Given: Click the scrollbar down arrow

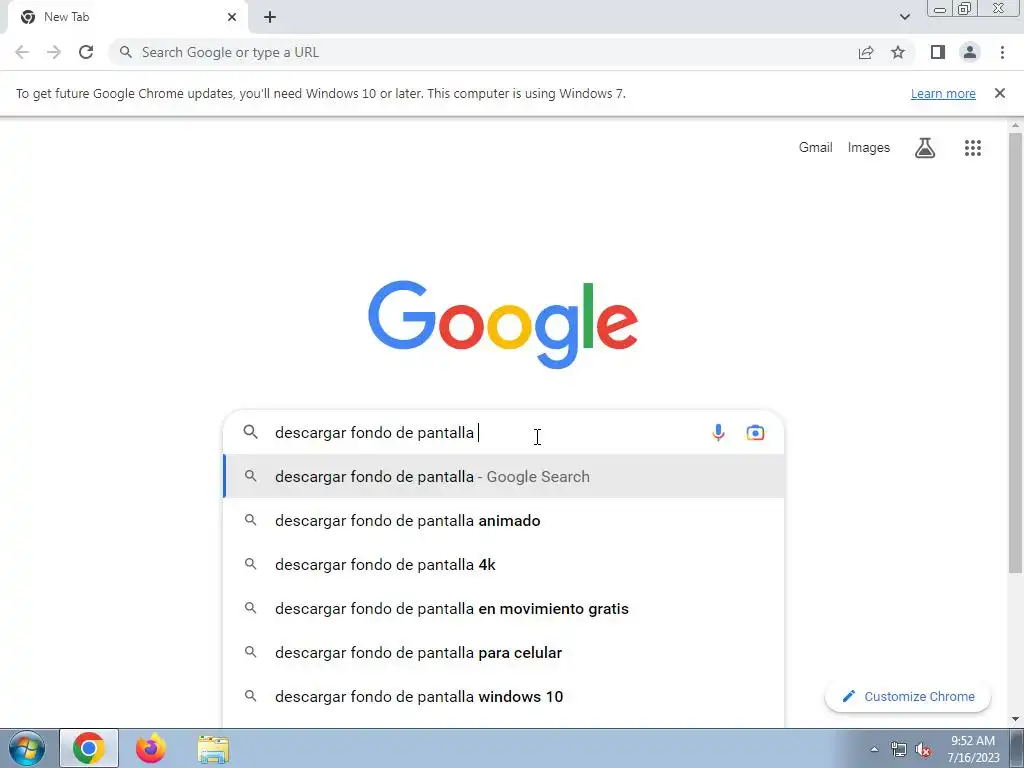Looking at the screenshot, I should tap(1015, 719).
